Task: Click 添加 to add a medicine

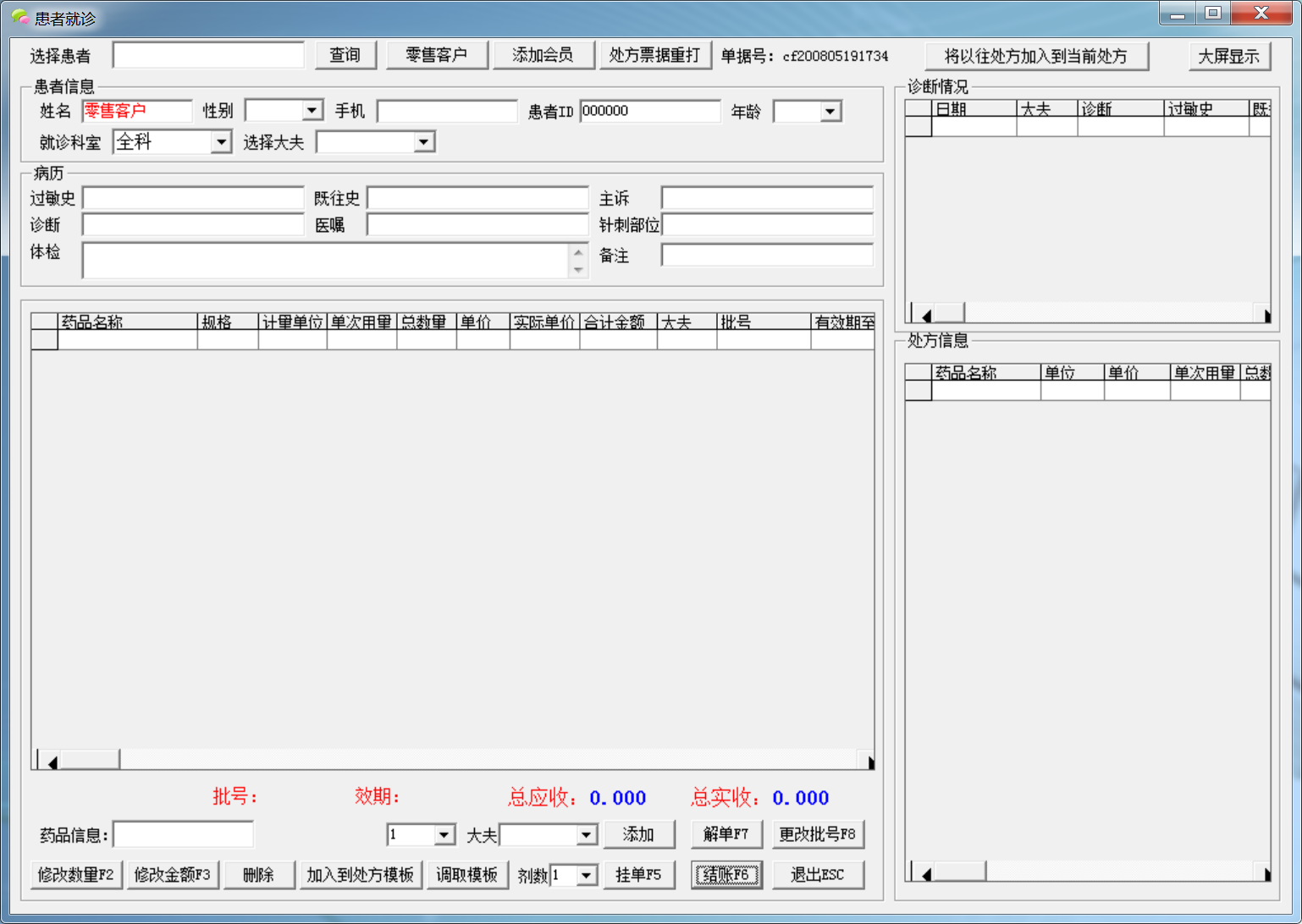Action: [639, 834]
